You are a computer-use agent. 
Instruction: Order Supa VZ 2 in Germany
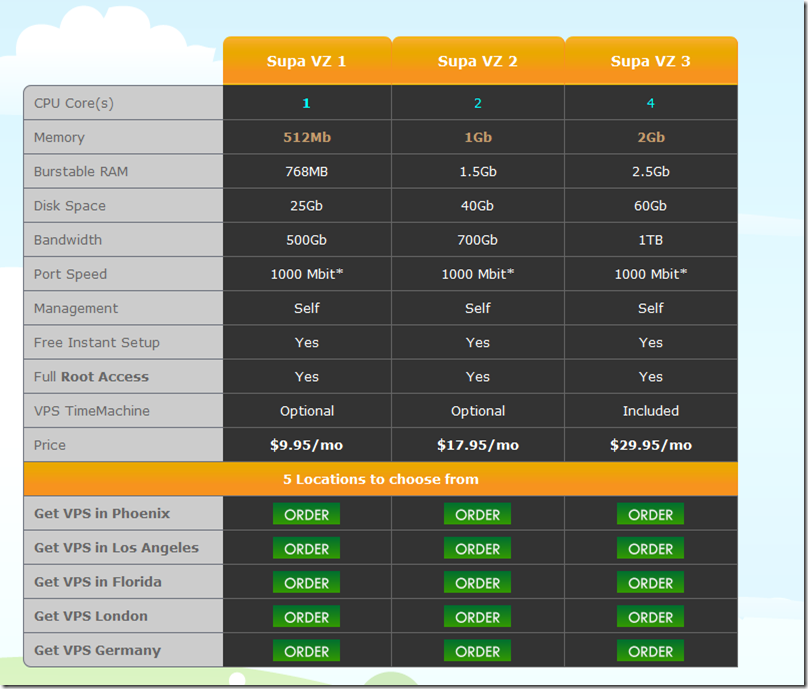[x=477, y=650]
